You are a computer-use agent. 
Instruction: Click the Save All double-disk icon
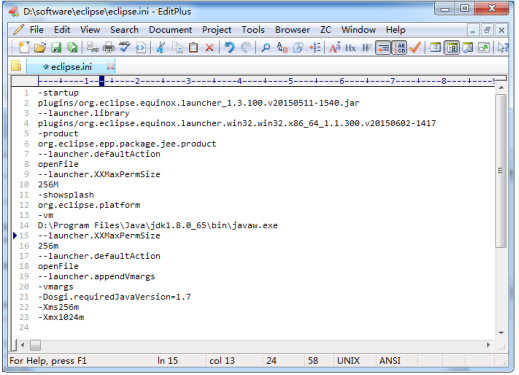tap(72, 48)
